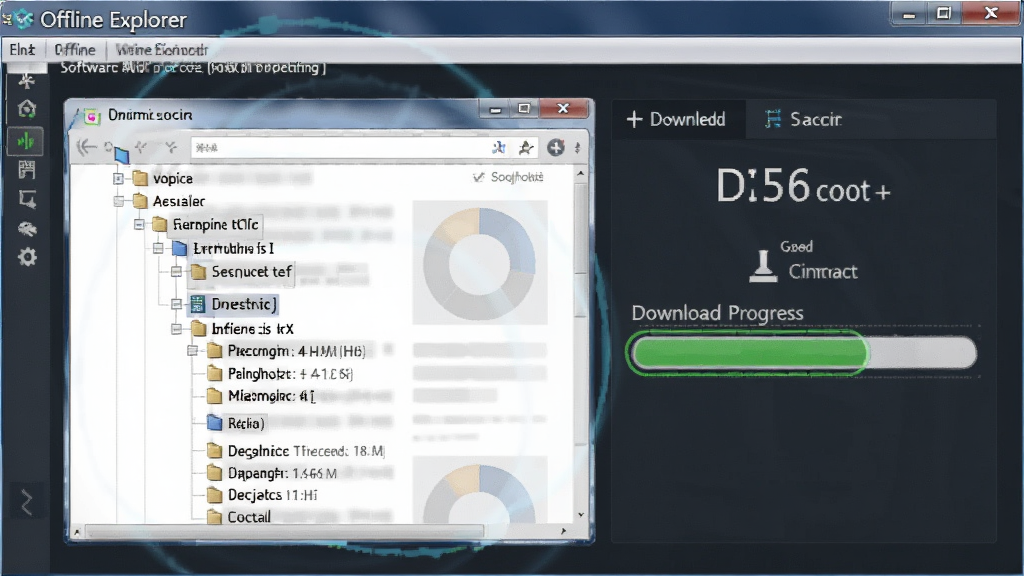Click the horizontal scrollbar right arrow
The image size is (1024, 576).
[564, 532]
